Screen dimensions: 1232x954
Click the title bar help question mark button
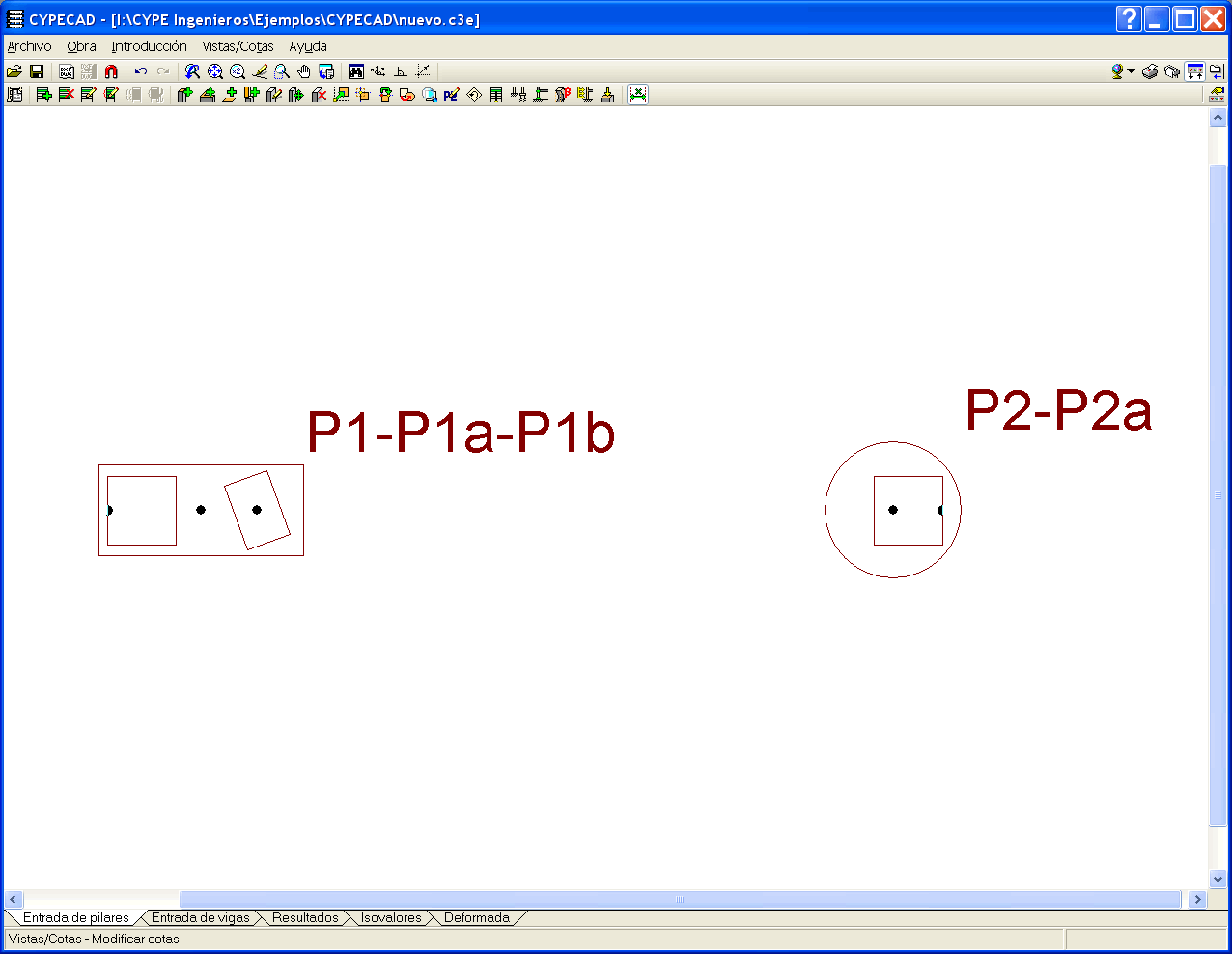[1129, 18]
